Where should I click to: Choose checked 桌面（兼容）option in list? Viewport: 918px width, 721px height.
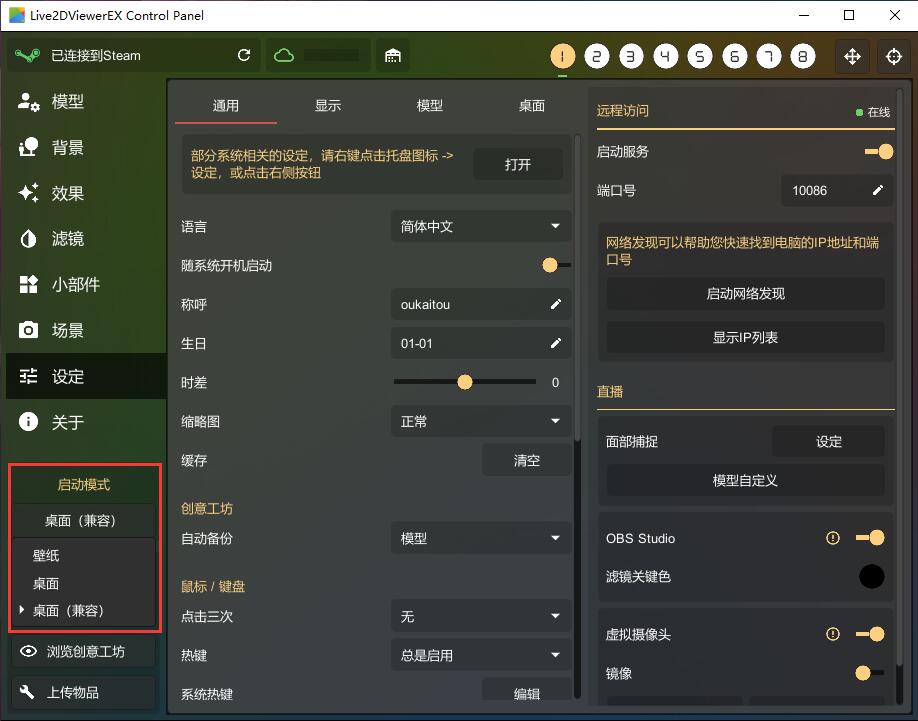[84, 611]
